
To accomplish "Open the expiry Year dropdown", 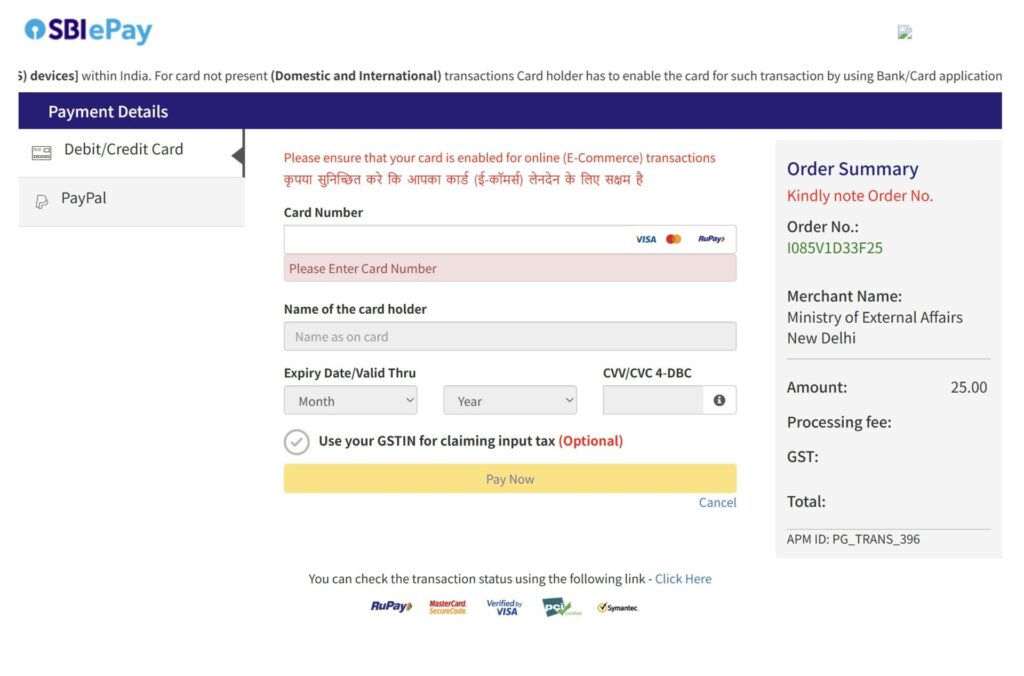I will tap(510, 401).
